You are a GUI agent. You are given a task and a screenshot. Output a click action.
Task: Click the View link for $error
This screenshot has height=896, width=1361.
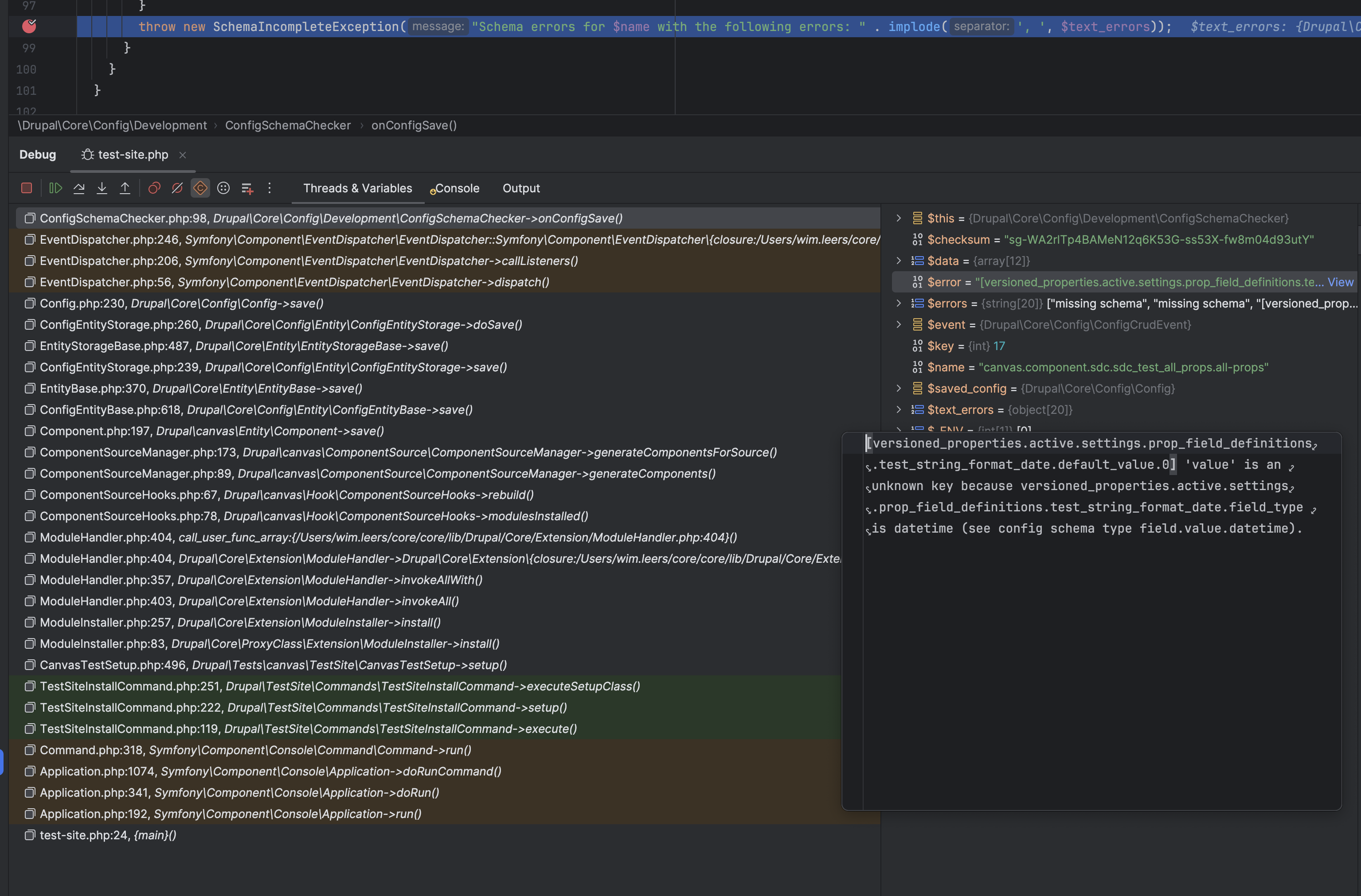point(1340,282)
